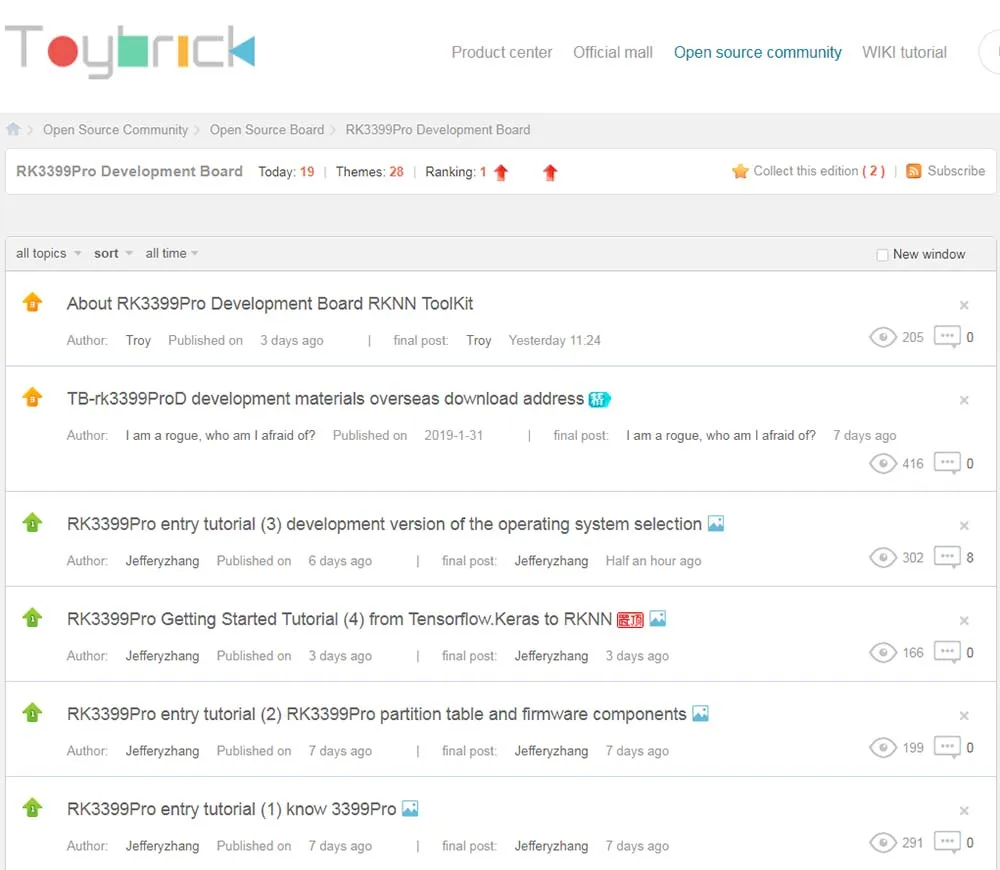This screenshot has height=870, width=1000.
Task: Click the views eye icon showing 416
Action: (883, 463)
